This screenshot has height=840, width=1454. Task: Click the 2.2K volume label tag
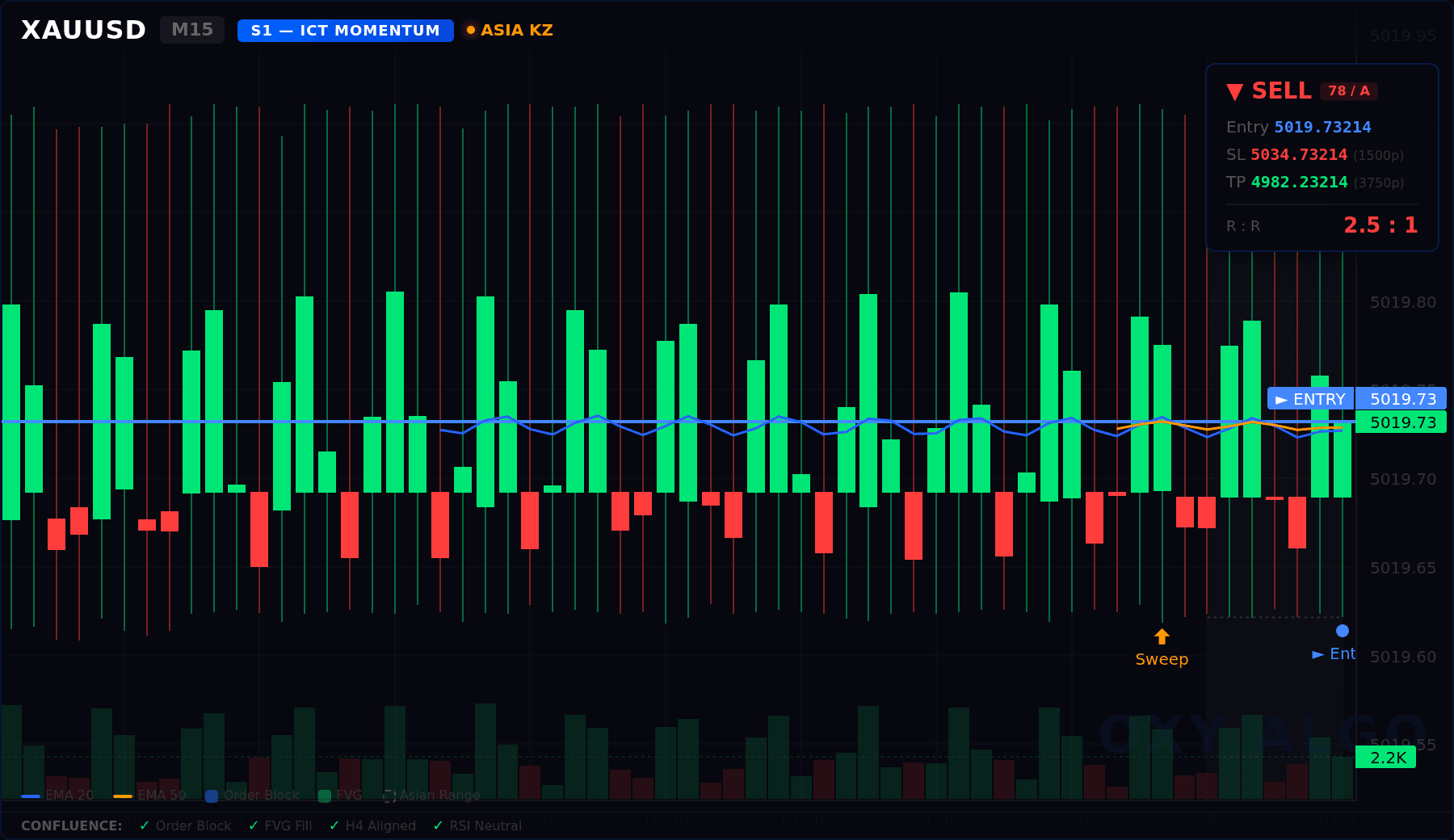(1387, 758)
